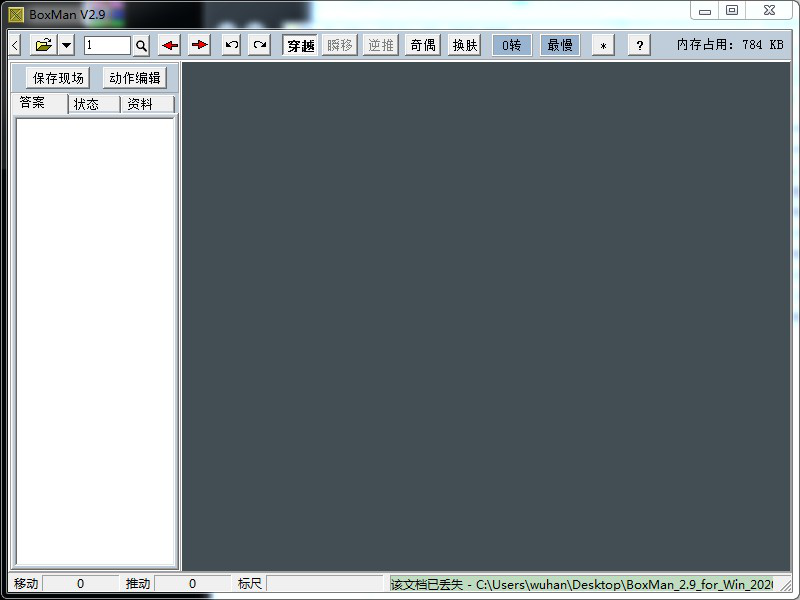Click the asterisk toolbar button
800x600 pixels.
click(603, 45)
